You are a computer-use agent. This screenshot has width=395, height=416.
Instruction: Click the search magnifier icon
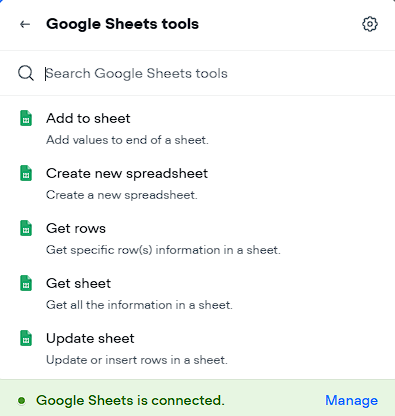pos(26,73)
